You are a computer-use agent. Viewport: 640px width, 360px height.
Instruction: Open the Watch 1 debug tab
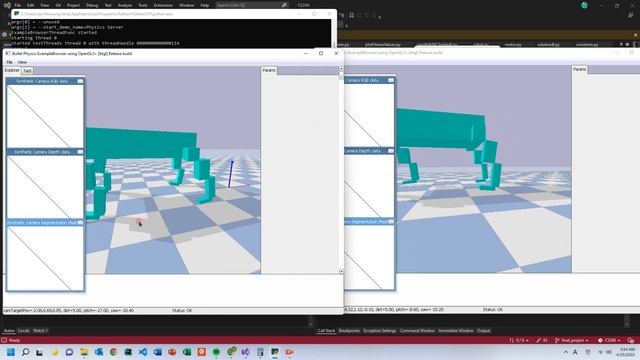pos(40,331)
